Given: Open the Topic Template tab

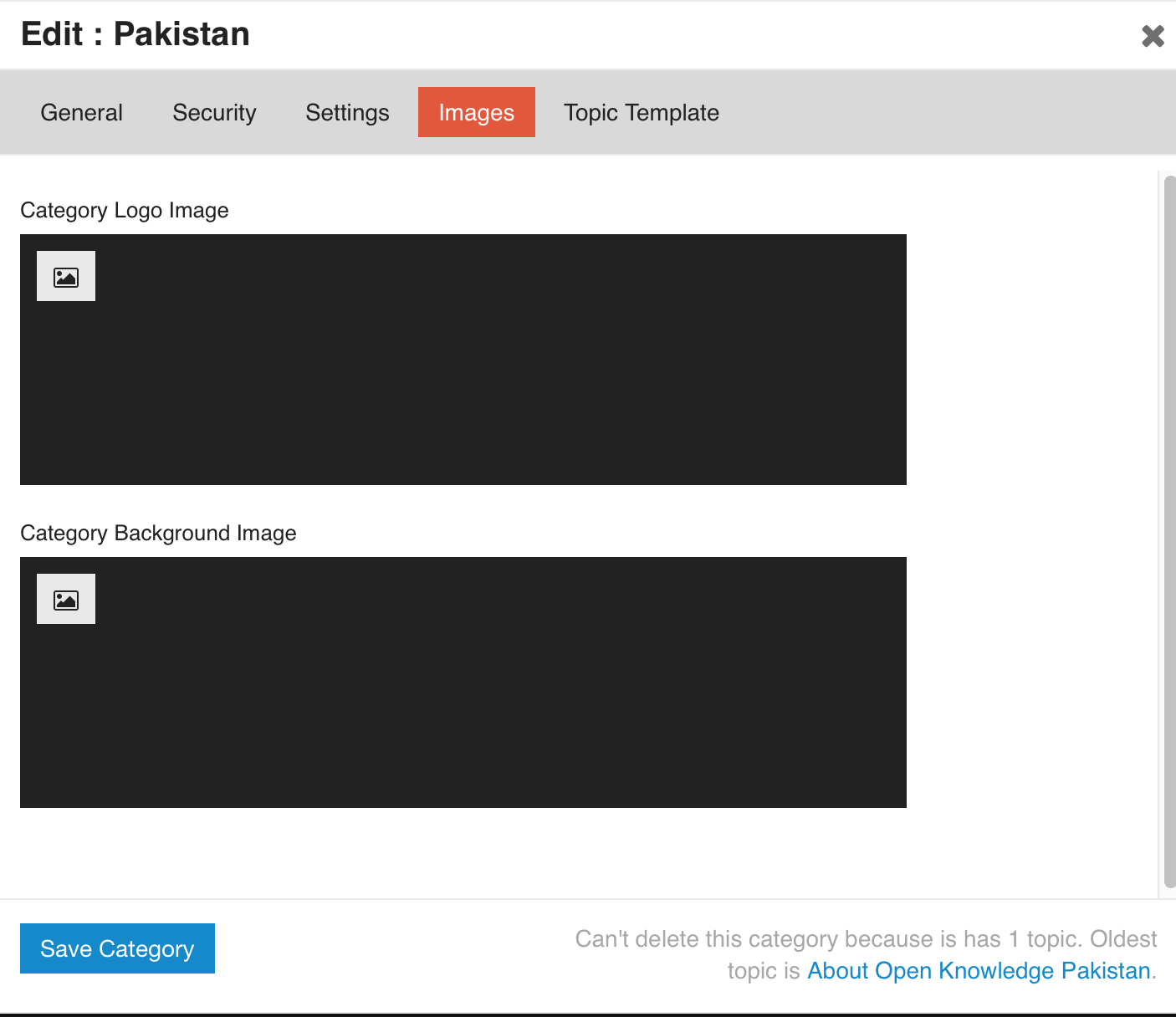Looking at the screenshot, I should (641, 112).
